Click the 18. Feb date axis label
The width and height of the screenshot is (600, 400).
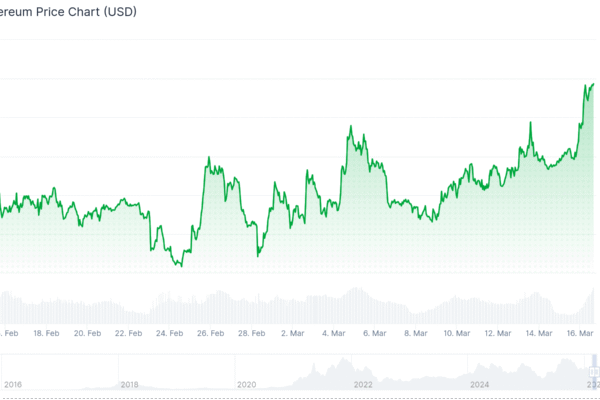pos(47,333)
